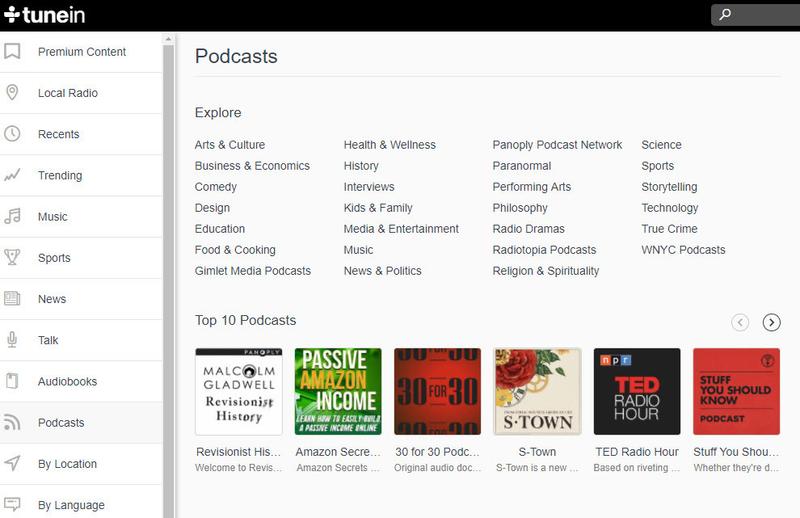Open Local Radio section
The width and height of the screenshot is (800, 518).
(68, 93)
